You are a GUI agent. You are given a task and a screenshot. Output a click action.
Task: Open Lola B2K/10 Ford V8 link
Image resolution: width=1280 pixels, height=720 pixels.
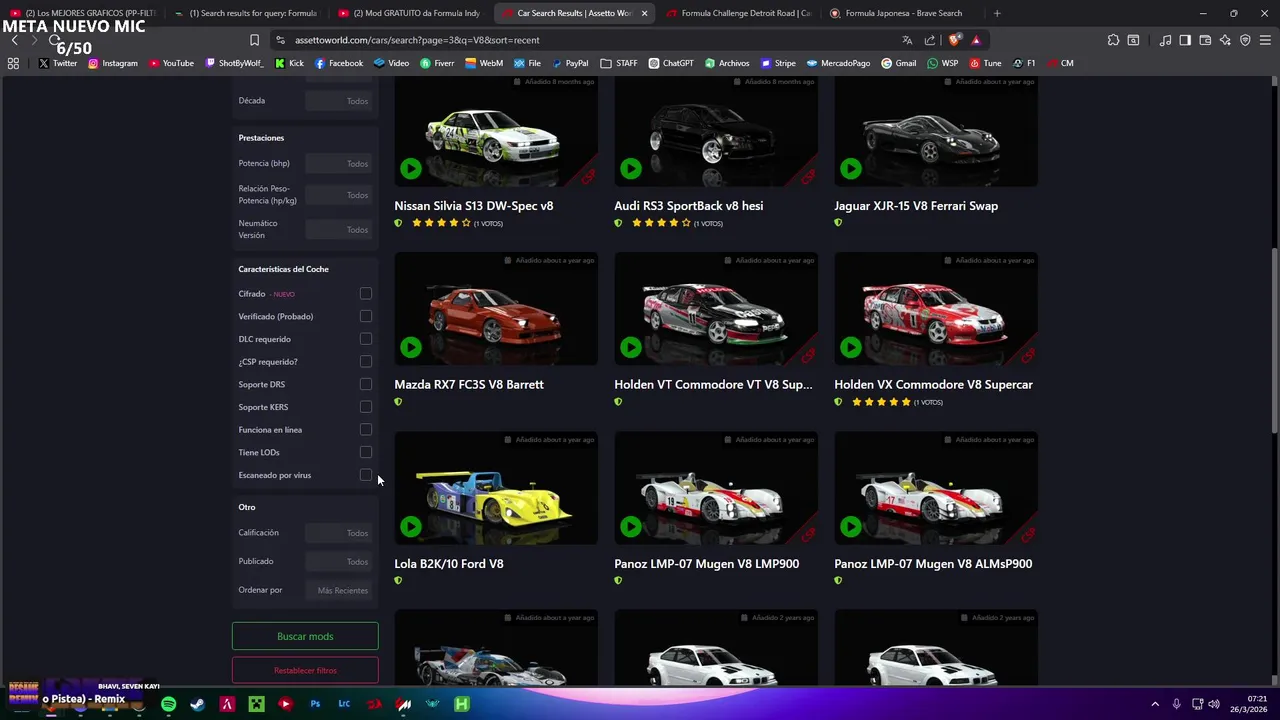[449, 564]
